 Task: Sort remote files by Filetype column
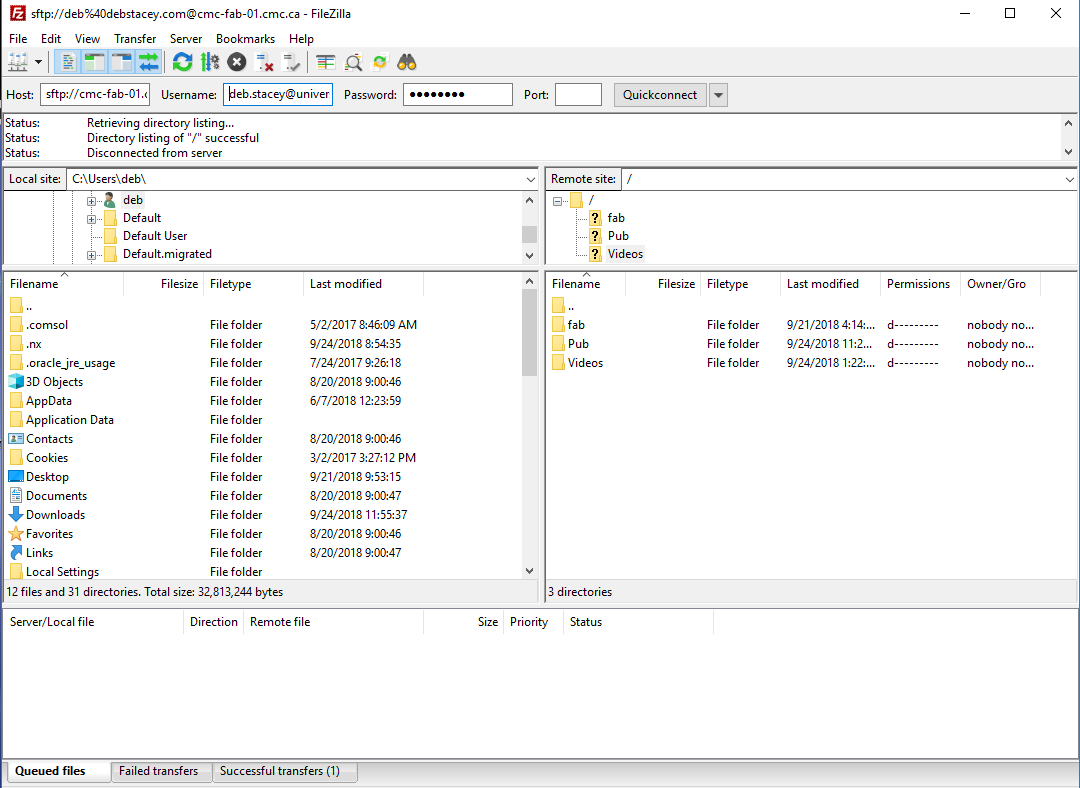tap(740, 284)
